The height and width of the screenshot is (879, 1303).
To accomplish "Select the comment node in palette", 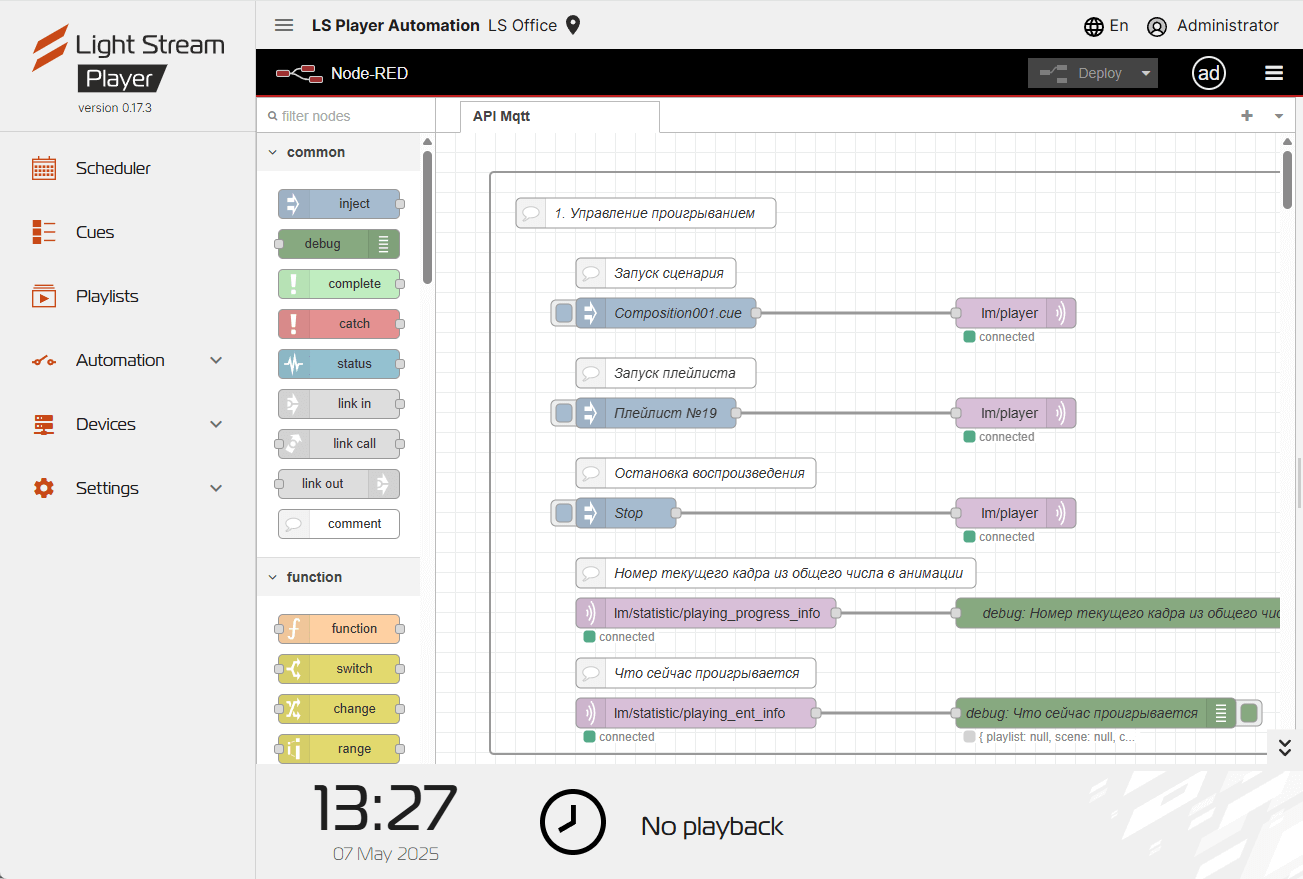I will pyautogui.click(x=339, y=524).
